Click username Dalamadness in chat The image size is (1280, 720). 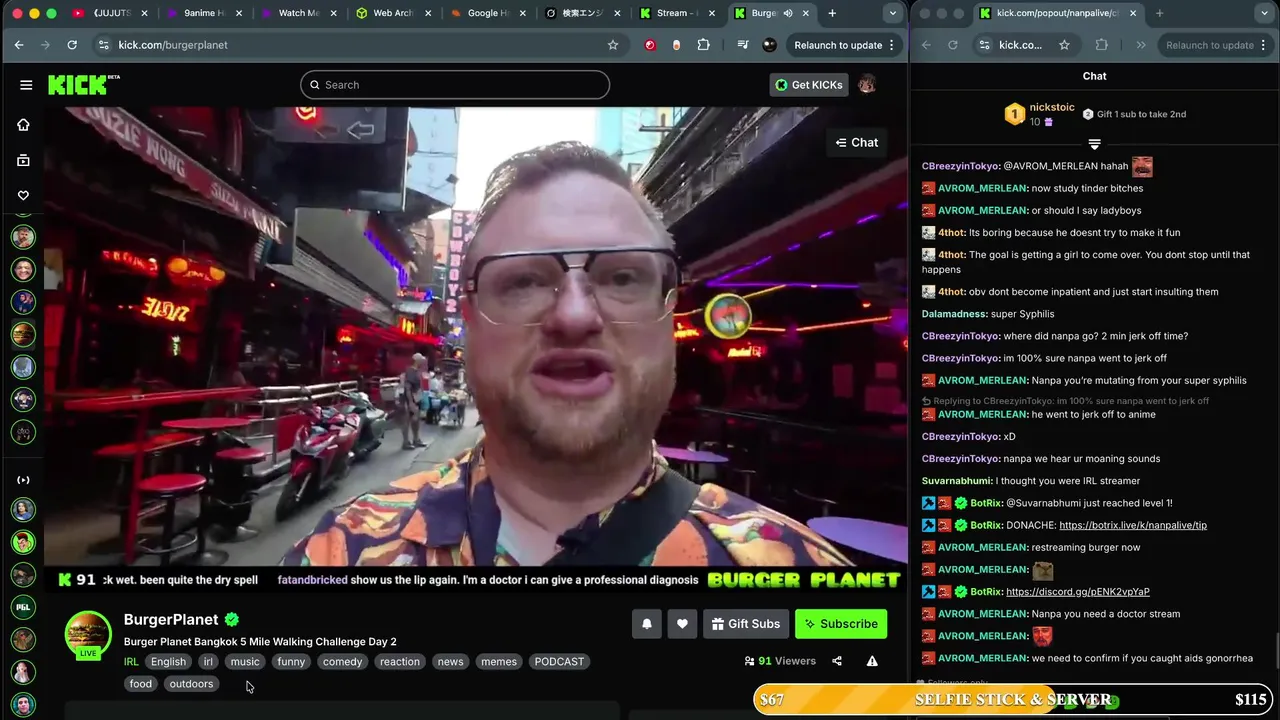tap(954, 314)
